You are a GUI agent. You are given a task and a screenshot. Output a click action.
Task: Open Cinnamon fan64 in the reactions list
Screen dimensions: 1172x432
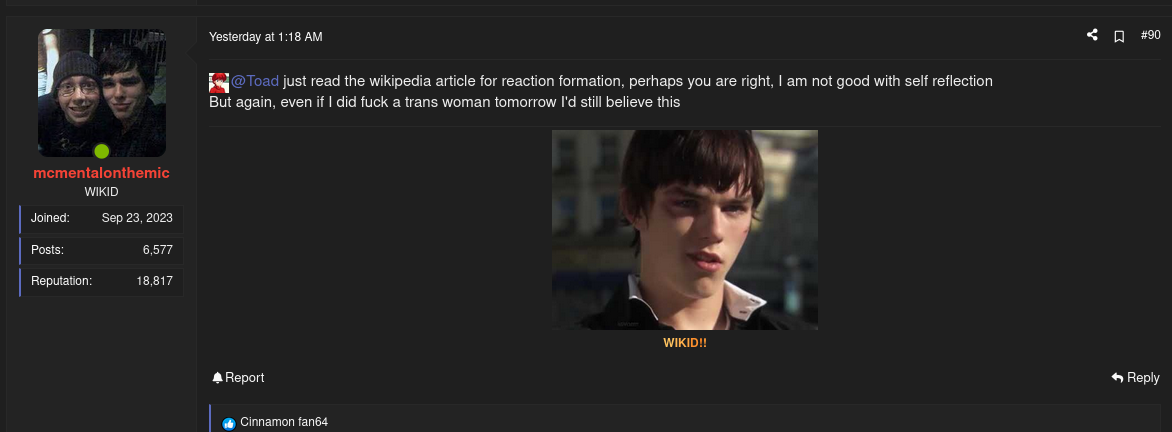(x=284, y=422)
